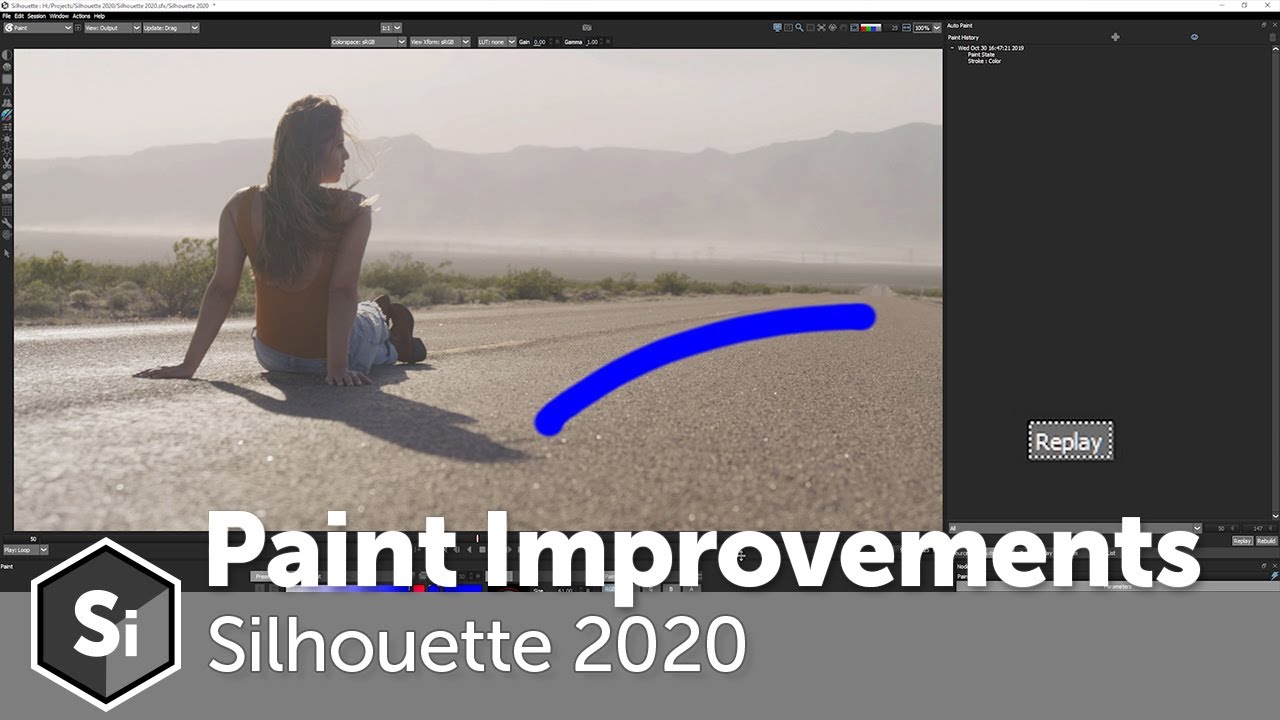Open the Session menu
1280x720 pixels.
point(37,16)
